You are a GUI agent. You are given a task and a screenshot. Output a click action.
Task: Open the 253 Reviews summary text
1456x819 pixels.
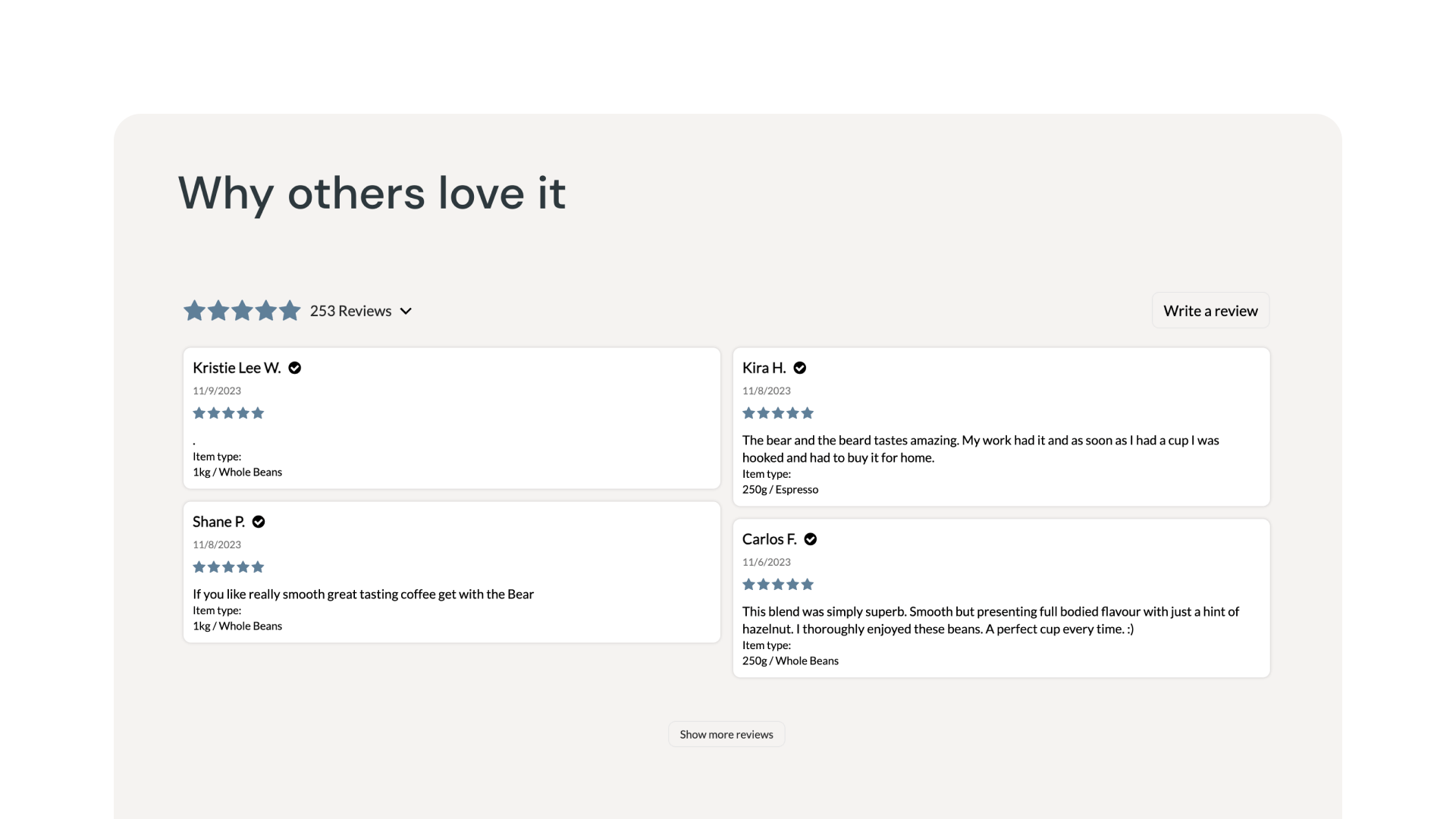(350, 311)
